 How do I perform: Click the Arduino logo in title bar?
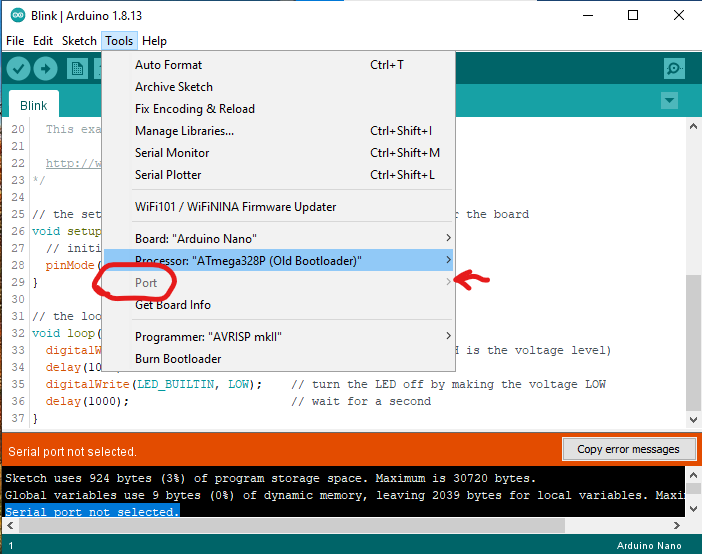pyautogui.click(x=17, y=16)
